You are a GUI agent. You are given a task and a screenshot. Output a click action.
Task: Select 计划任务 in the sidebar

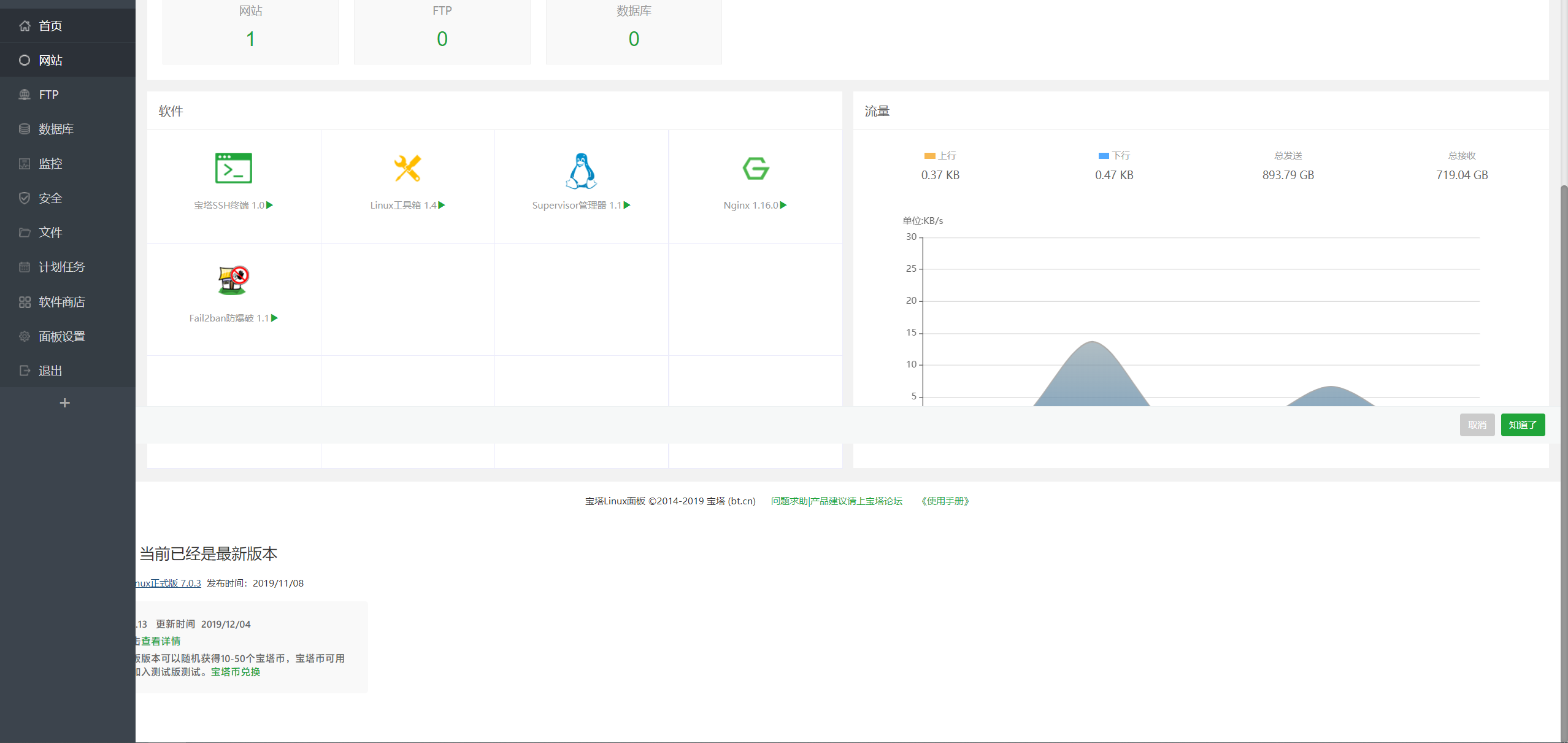pyautogui.click(x=67, y=267)
